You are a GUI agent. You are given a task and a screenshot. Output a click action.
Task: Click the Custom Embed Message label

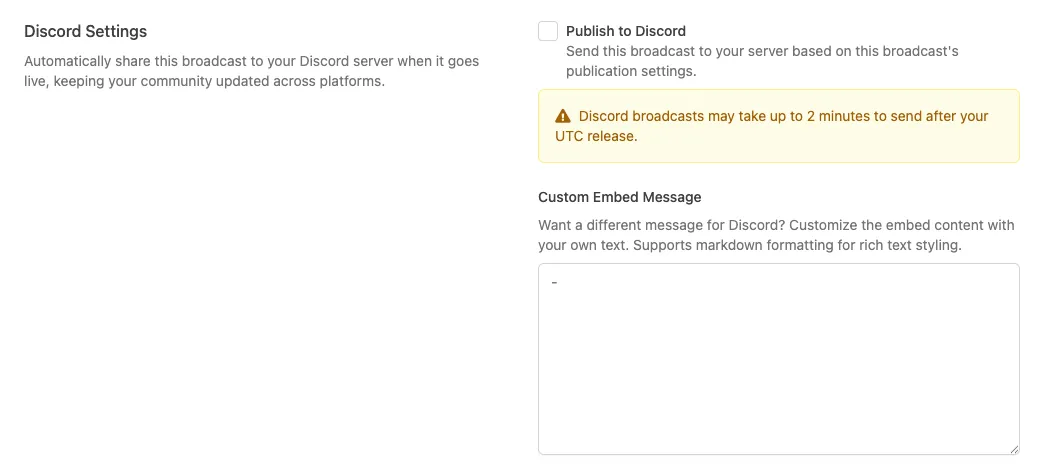coord(619,197)
